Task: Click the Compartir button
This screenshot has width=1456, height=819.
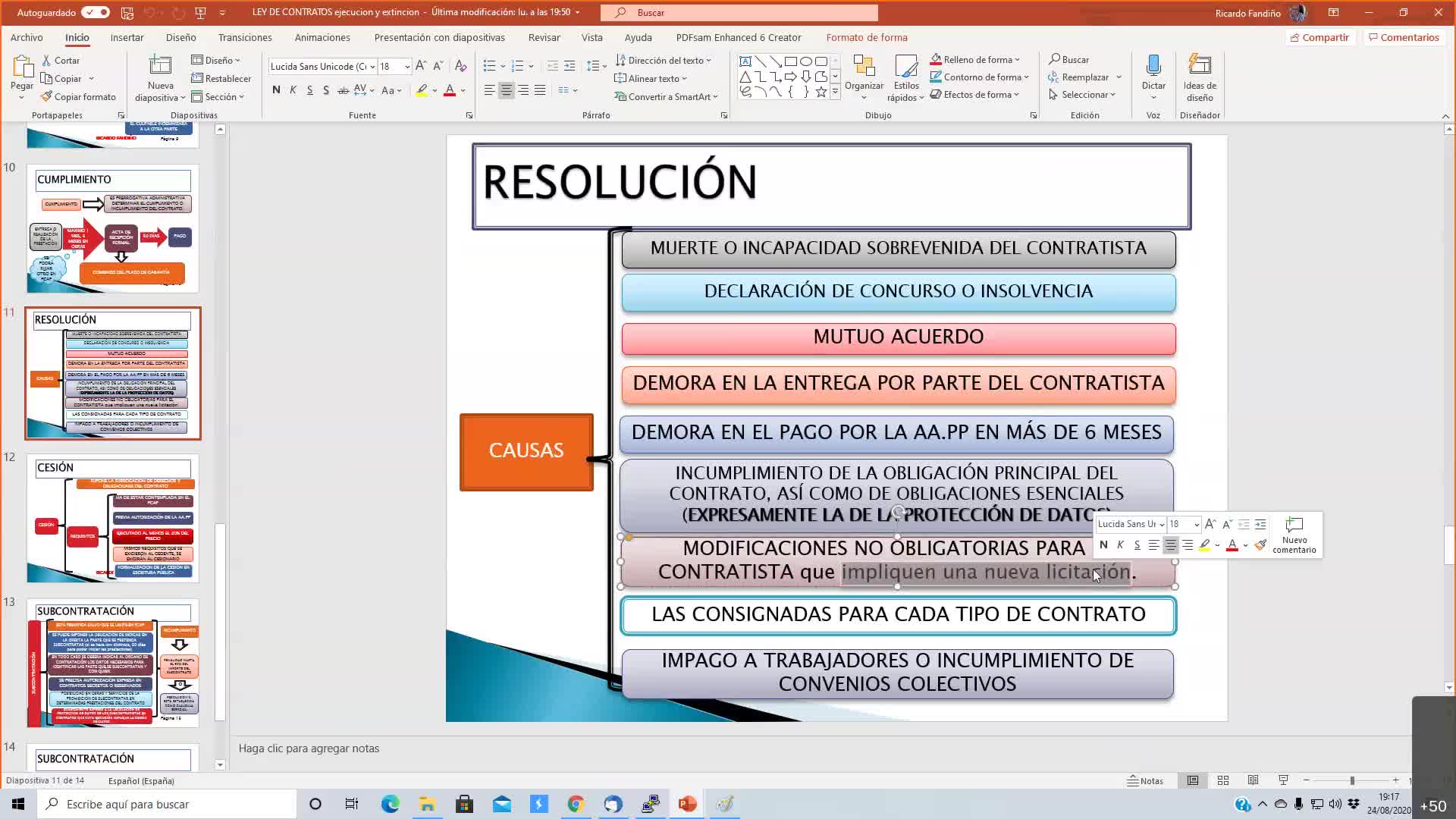Action: (1319, 37)
